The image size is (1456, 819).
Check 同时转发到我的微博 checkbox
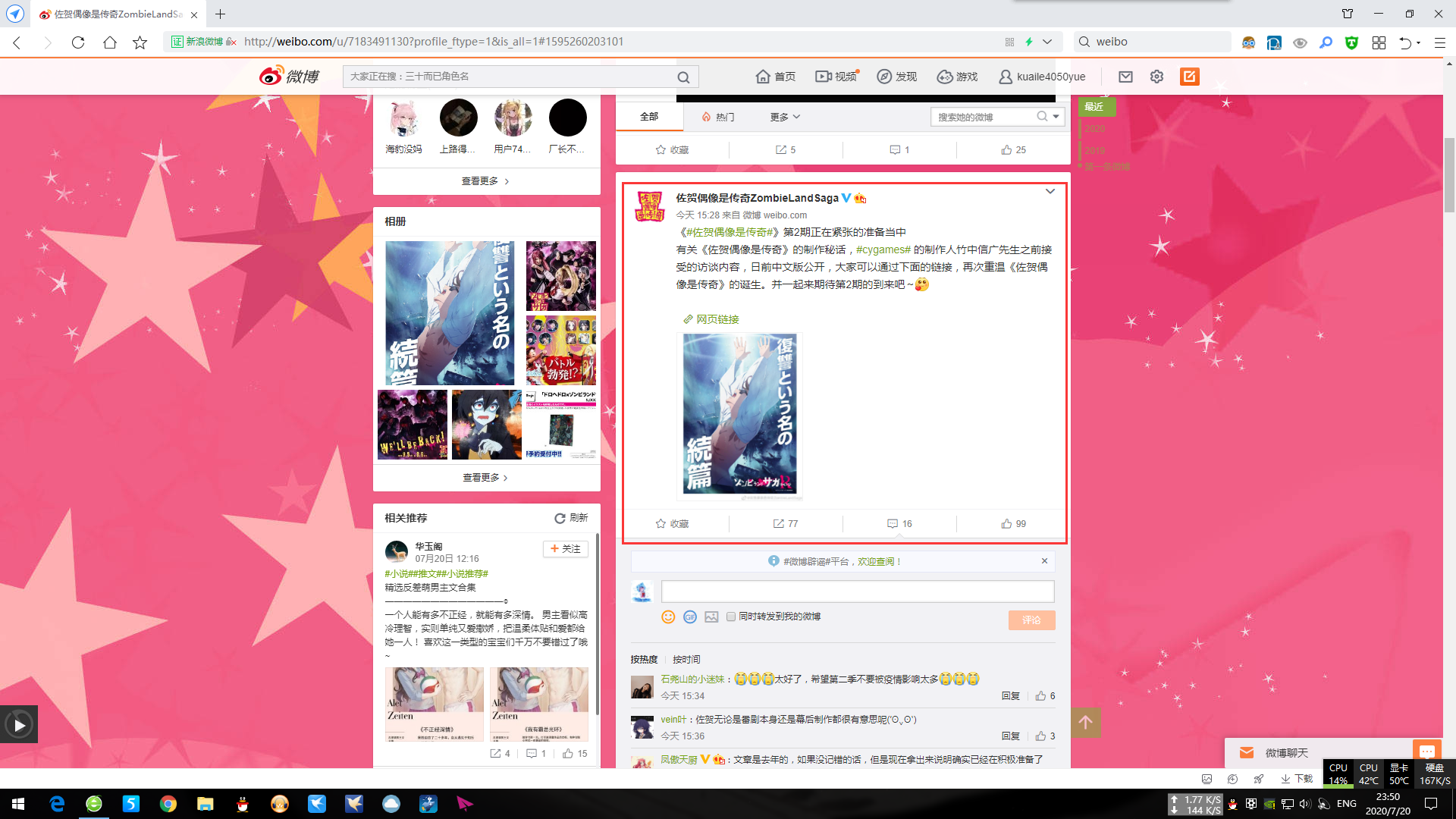click(x=731, y=617)
